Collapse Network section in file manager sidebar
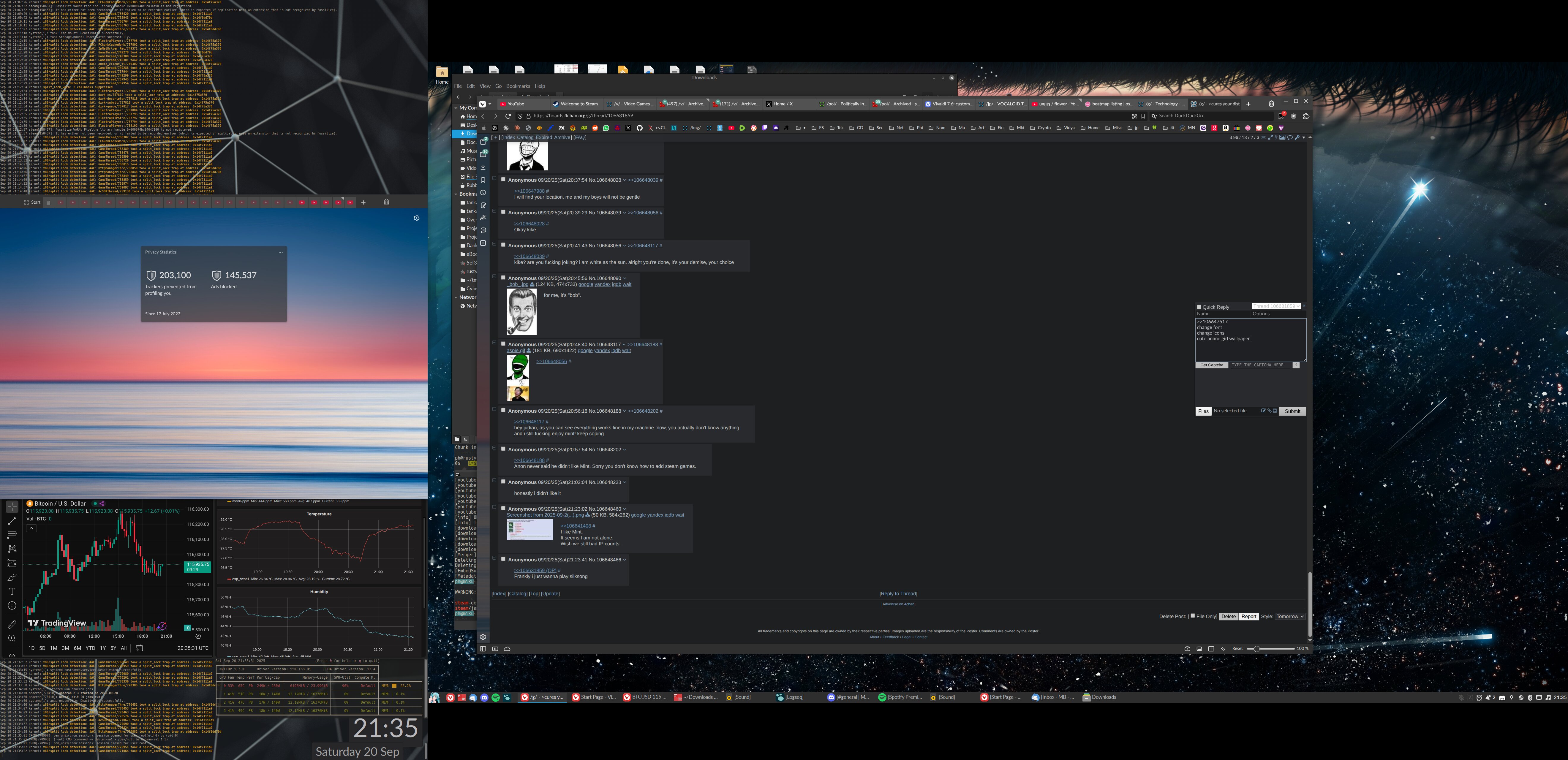 455,297
